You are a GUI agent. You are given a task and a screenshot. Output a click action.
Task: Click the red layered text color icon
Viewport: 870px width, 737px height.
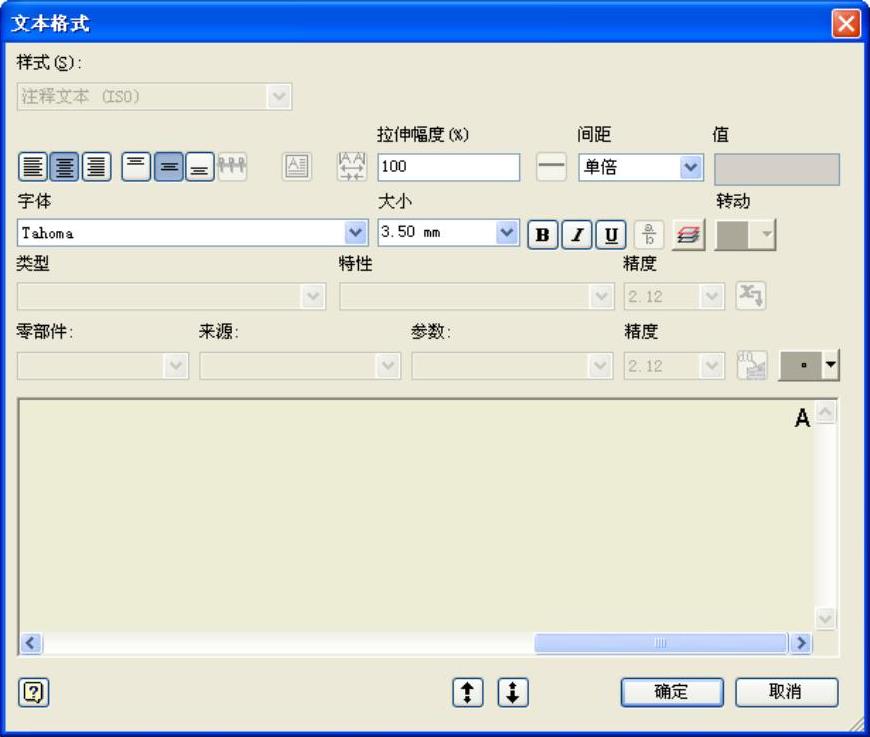[689, 234]
